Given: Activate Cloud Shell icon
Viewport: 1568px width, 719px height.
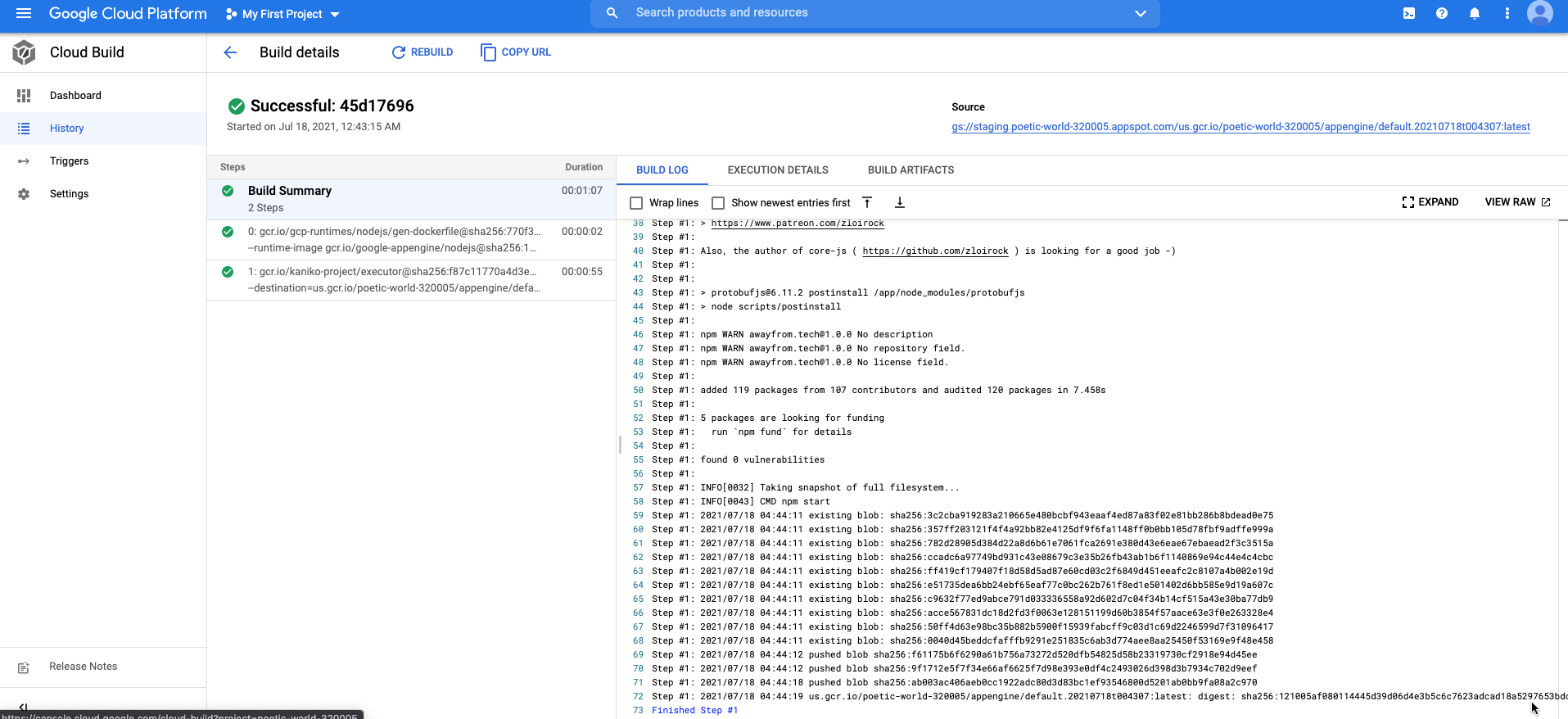Looking at the screenshot, I should click(1409, 13).
